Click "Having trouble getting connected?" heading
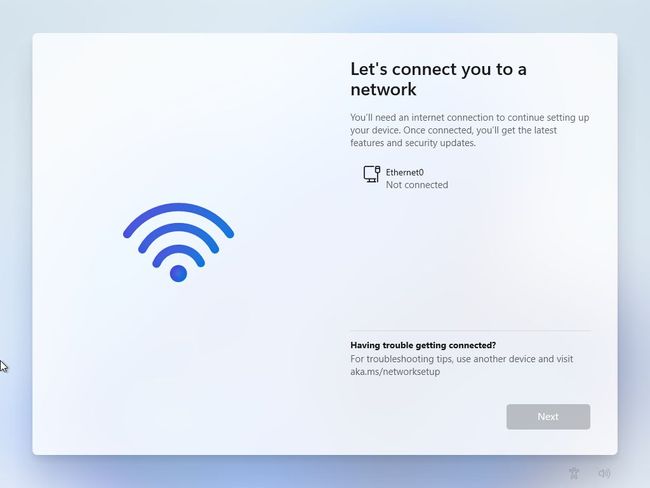 pos(423,345)
